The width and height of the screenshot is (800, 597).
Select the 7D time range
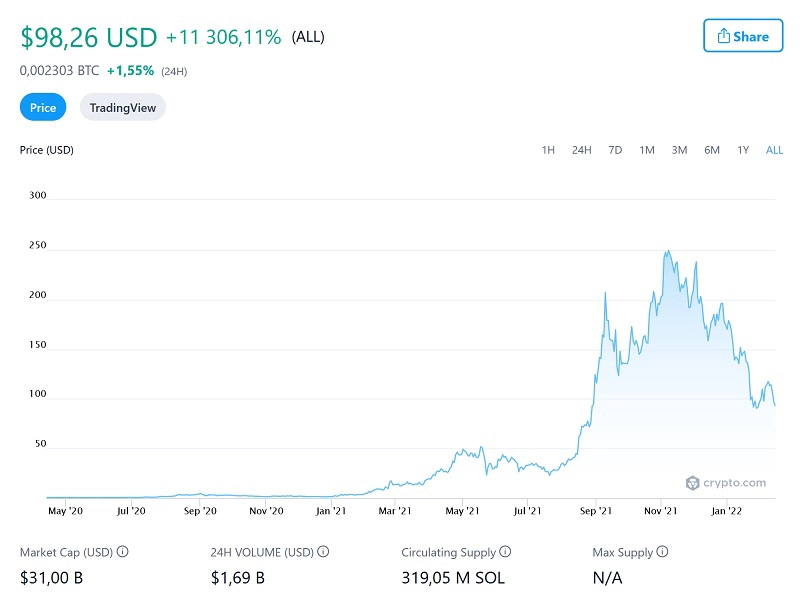click(x=615, y=150)
